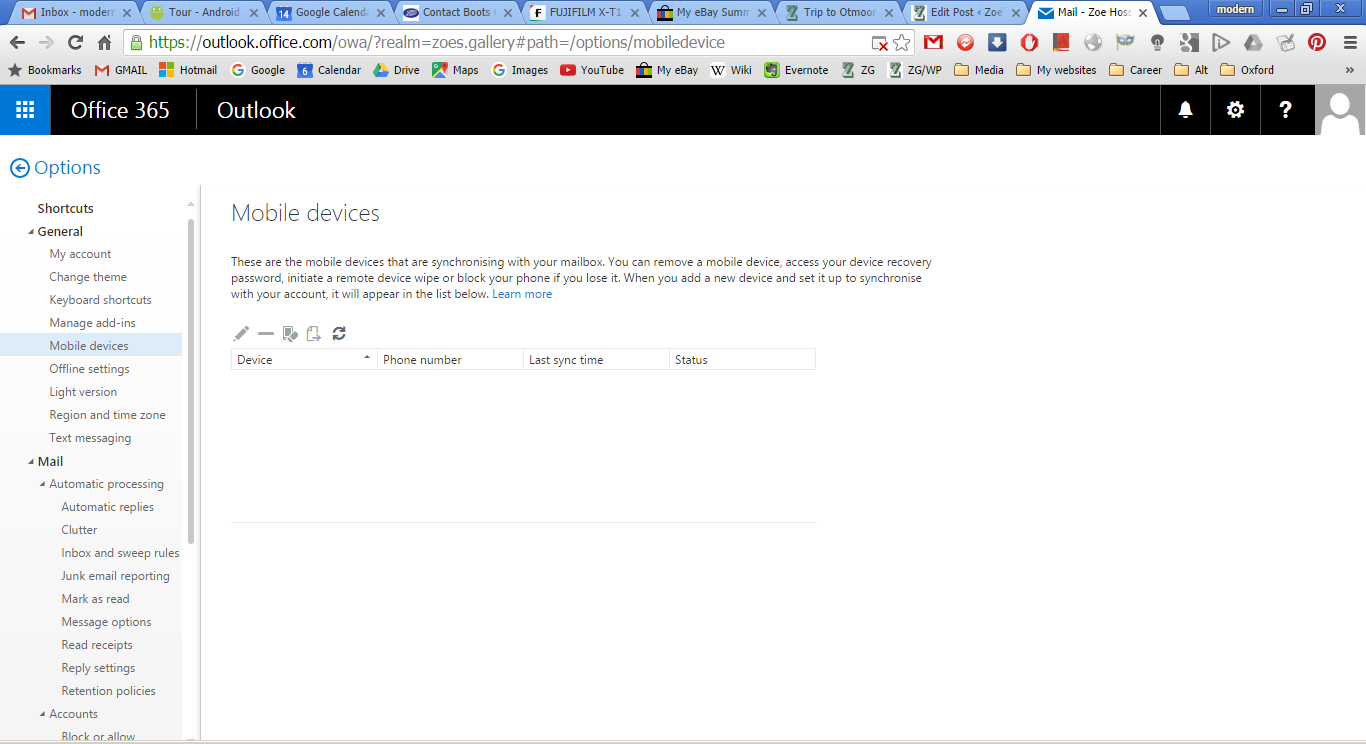Open Region and time zone settings
The height and width of the screenshot is (744, 1366).
[x=107, y=415]
